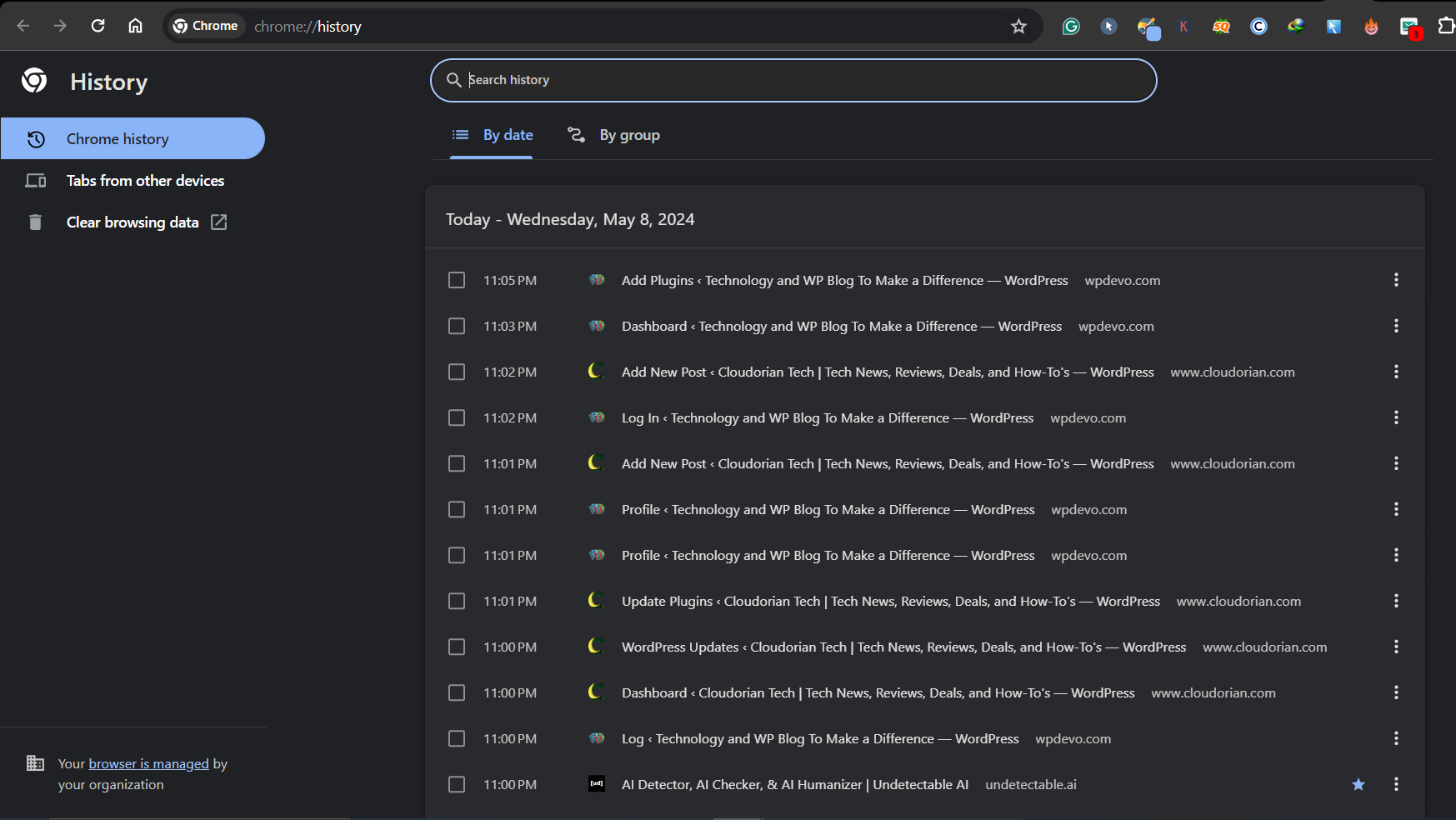Open actions menu for 11:02 PM Add New Post
This screenshot has width=1456, height=820.
1396,372
